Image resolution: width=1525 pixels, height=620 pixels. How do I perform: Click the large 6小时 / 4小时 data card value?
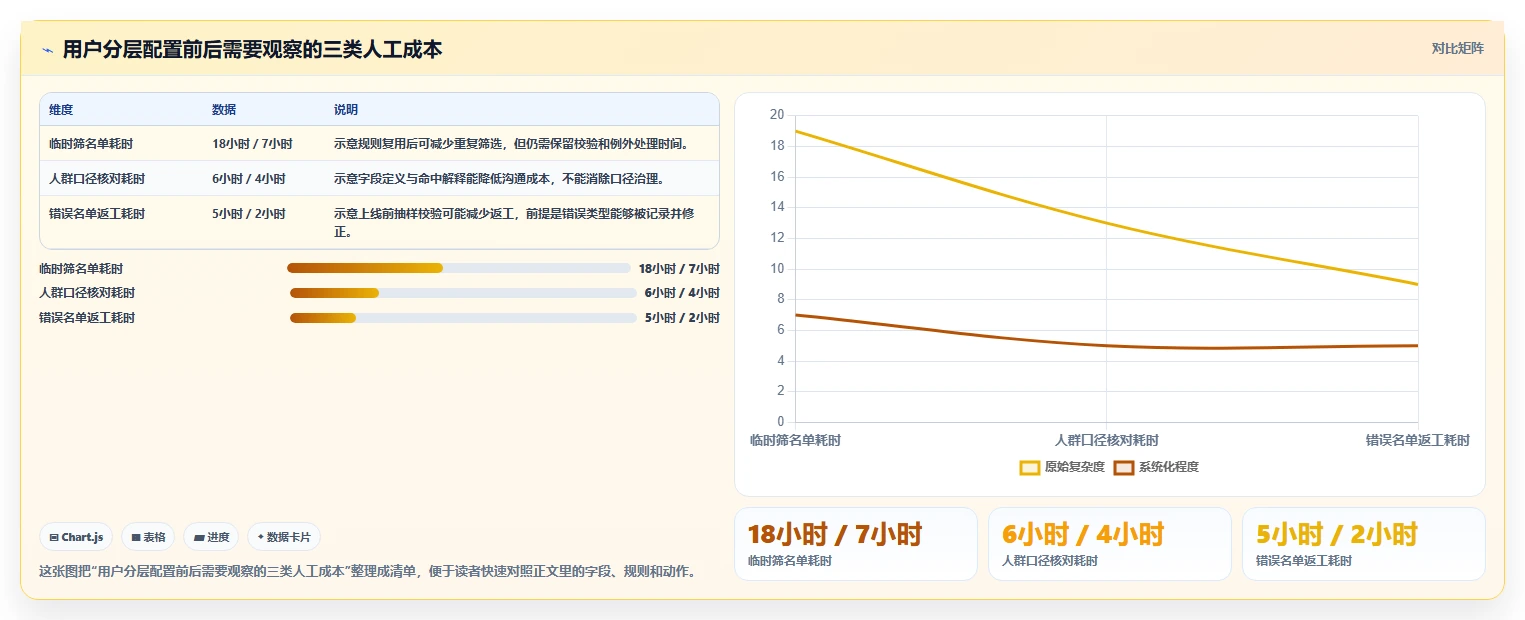1083,534
